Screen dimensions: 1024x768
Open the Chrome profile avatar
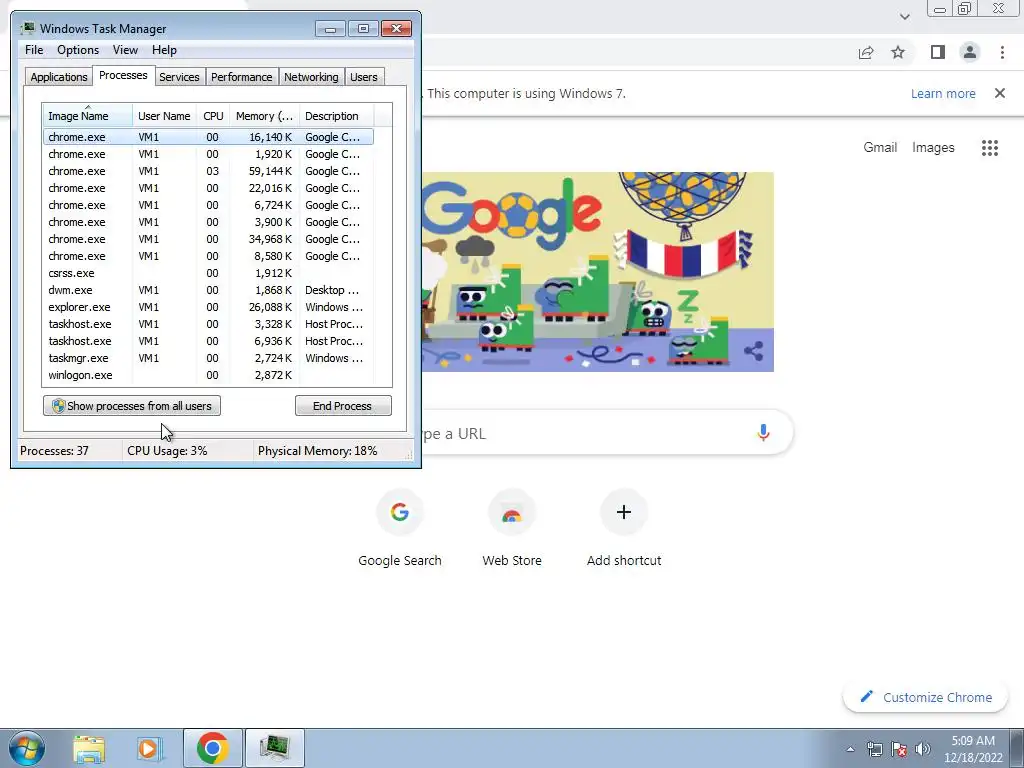point(970,52)
